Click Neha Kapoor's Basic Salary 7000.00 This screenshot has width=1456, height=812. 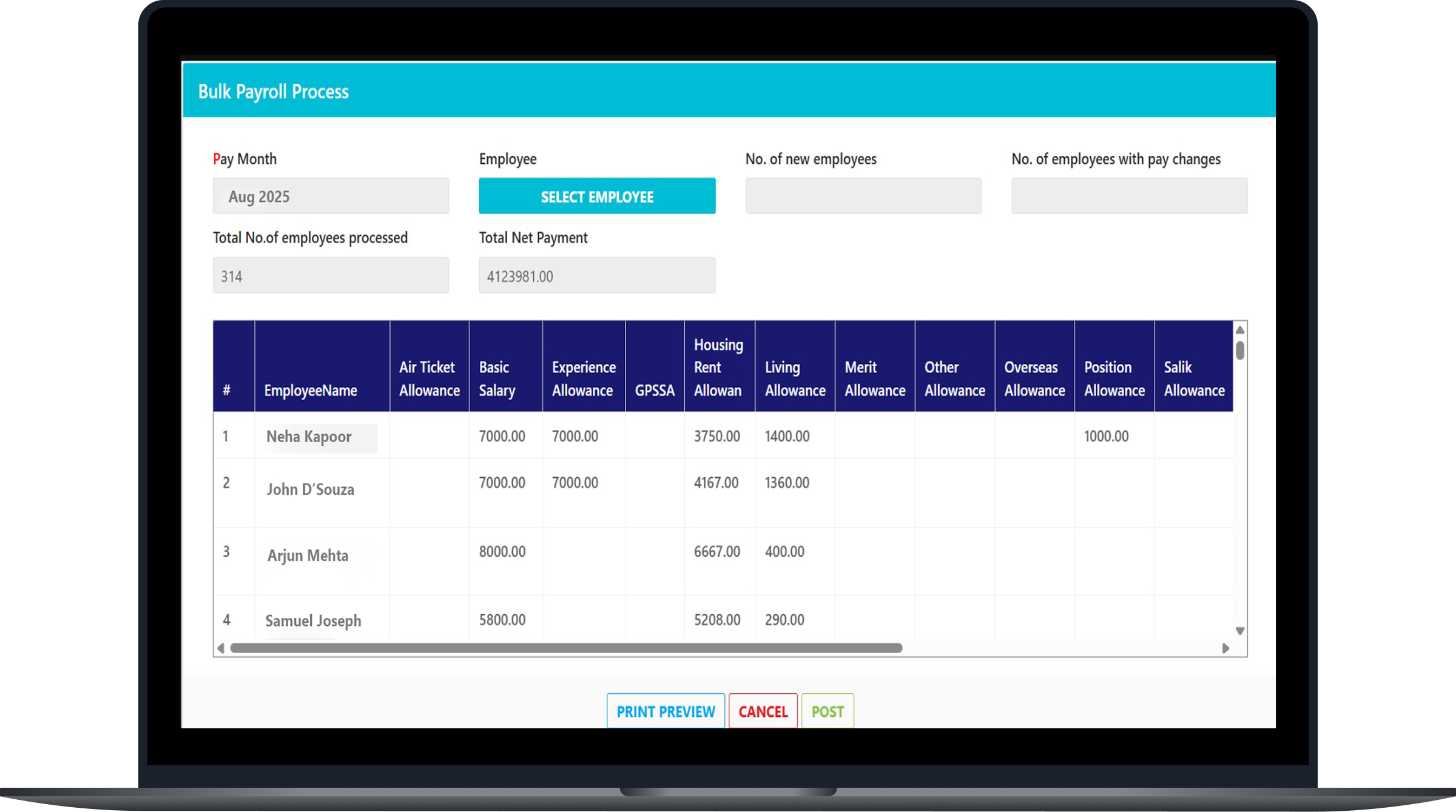[502, 436]
